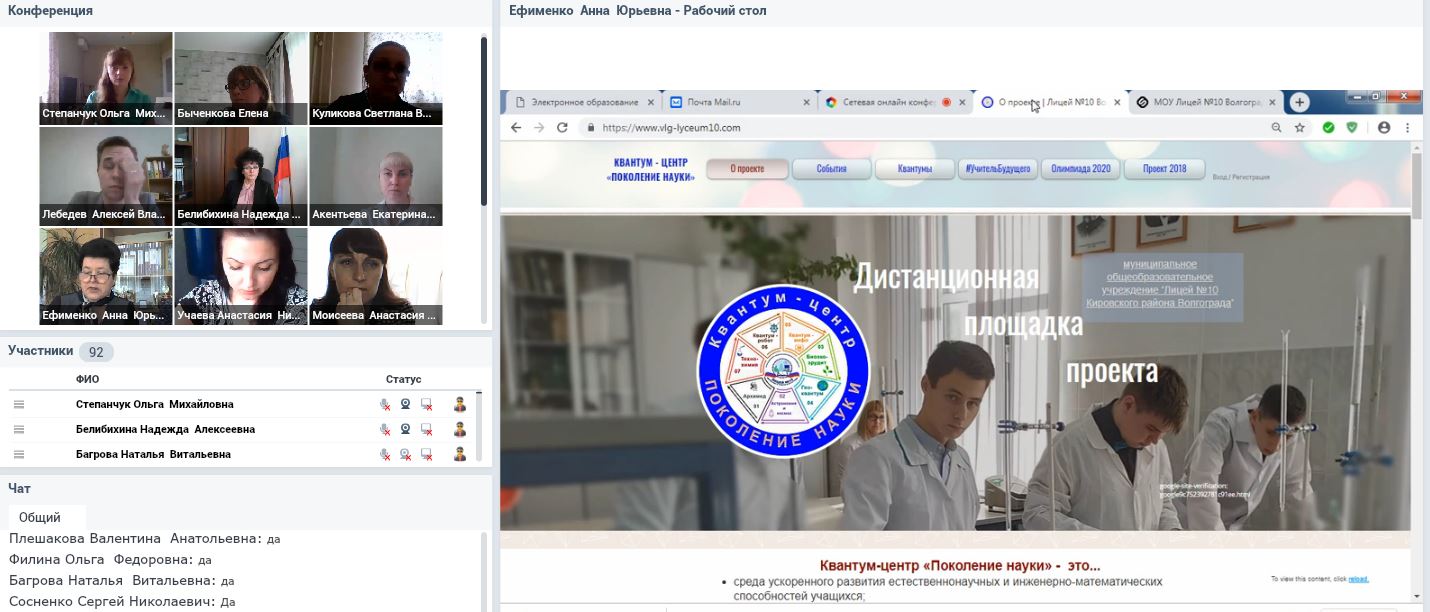Viewport: 1430px width, 612px height.
Task: Click the page vertical scrollbar thumb
Action: point(1416,185)
